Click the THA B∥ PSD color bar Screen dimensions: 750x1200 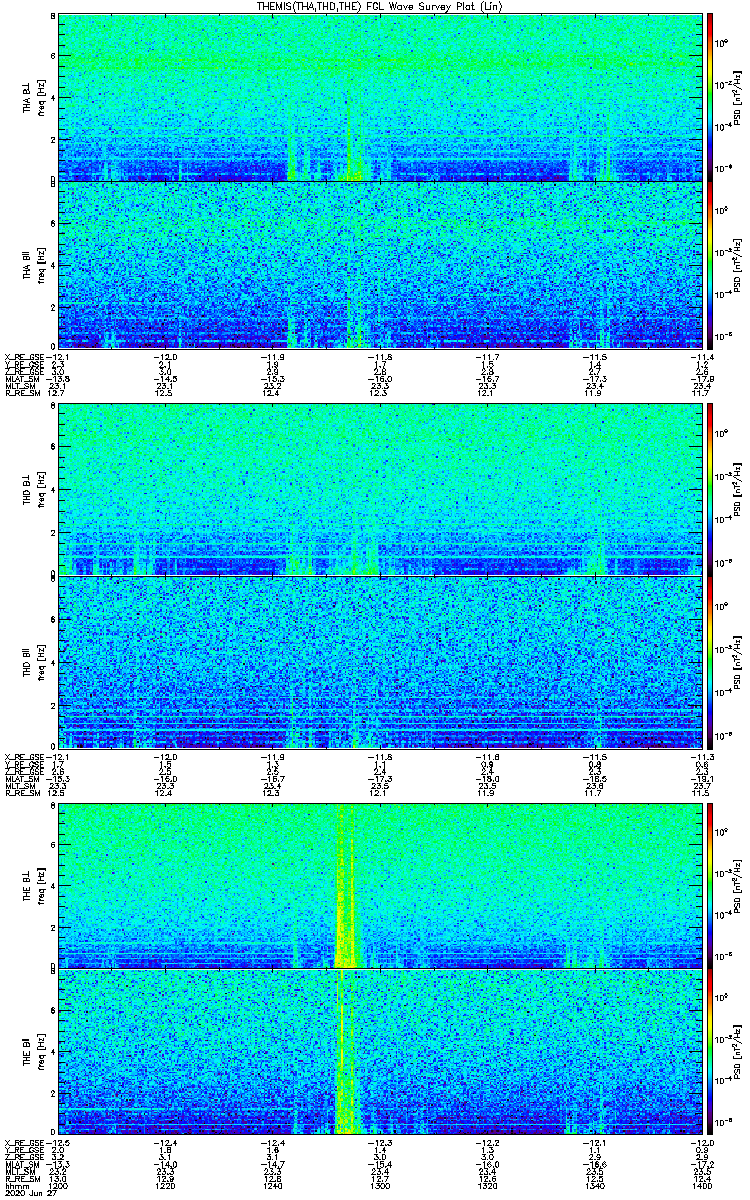(711, 264)
